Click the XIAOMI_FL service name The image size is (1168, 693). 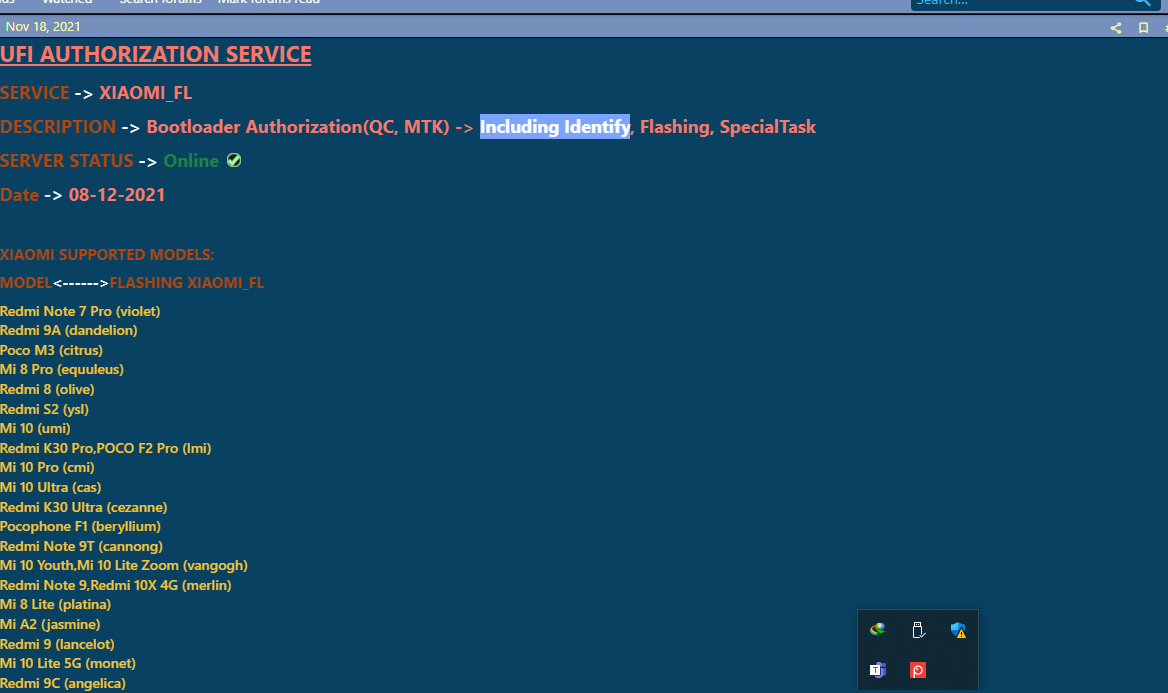click(145, 93)
